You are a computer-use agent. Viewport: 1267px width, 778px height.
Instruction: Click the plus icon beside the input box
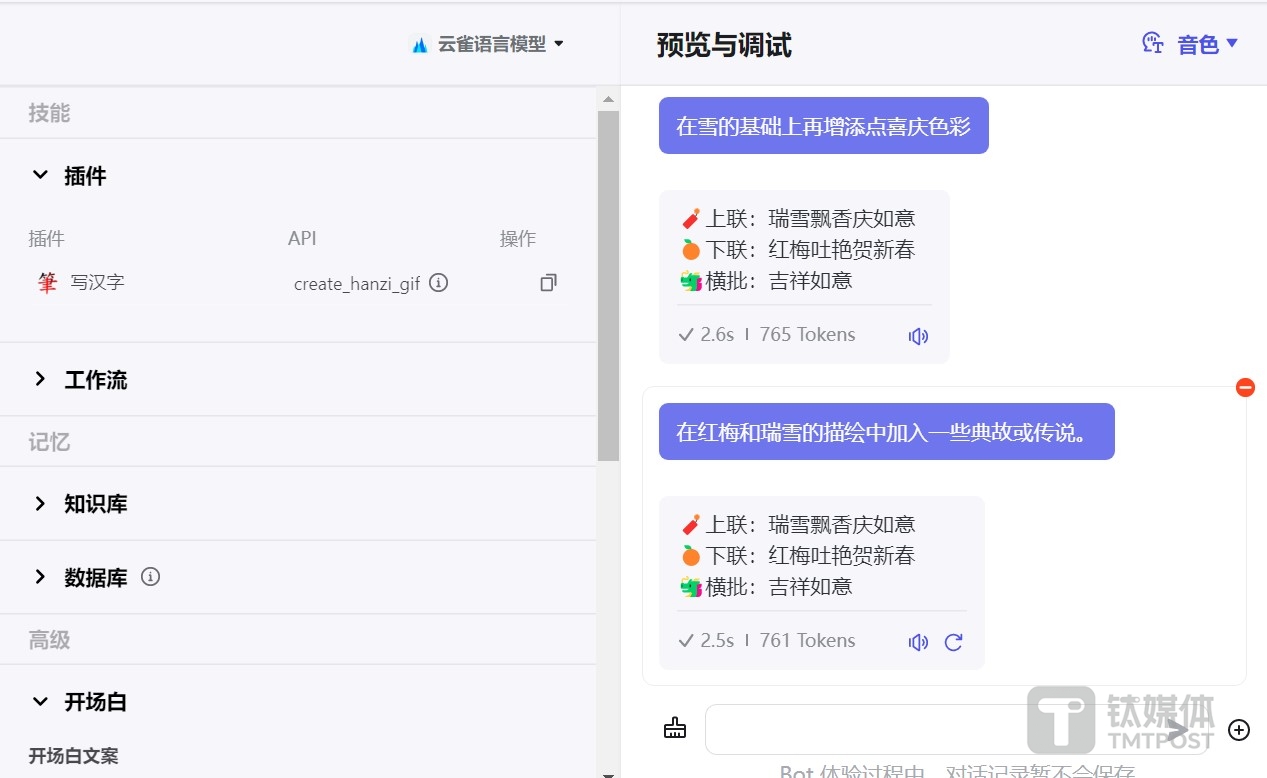[1239, 730]
